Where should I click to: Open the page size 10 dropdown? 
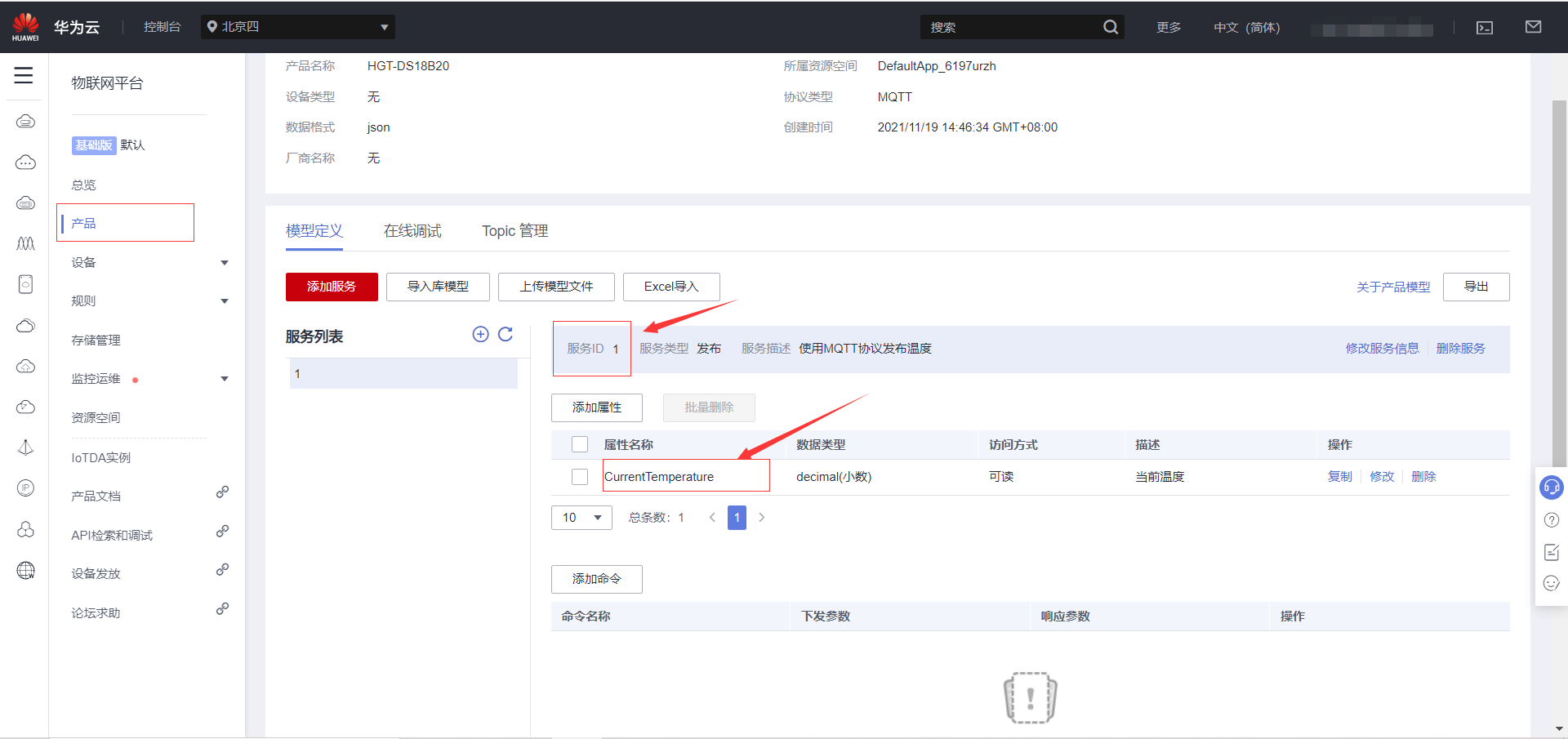coord(581,518)
